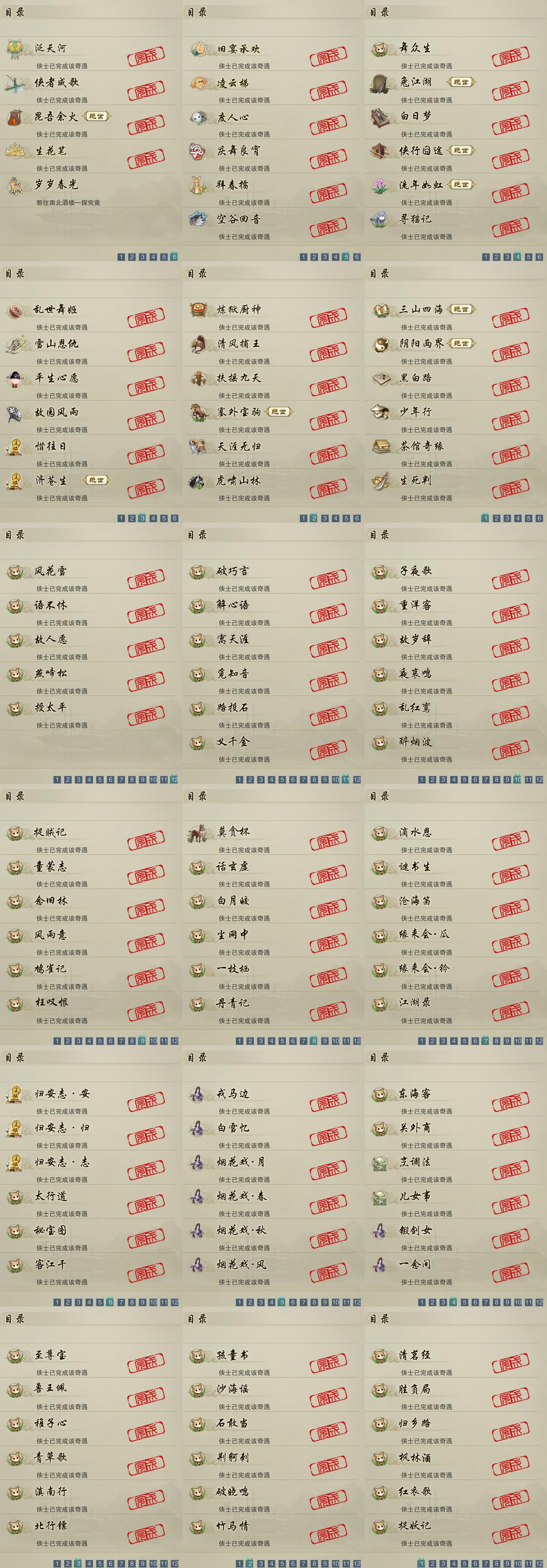This screenshot has width=547, height=1568.
Task: Select the white mask icon for 友人心
Action: 198,117
